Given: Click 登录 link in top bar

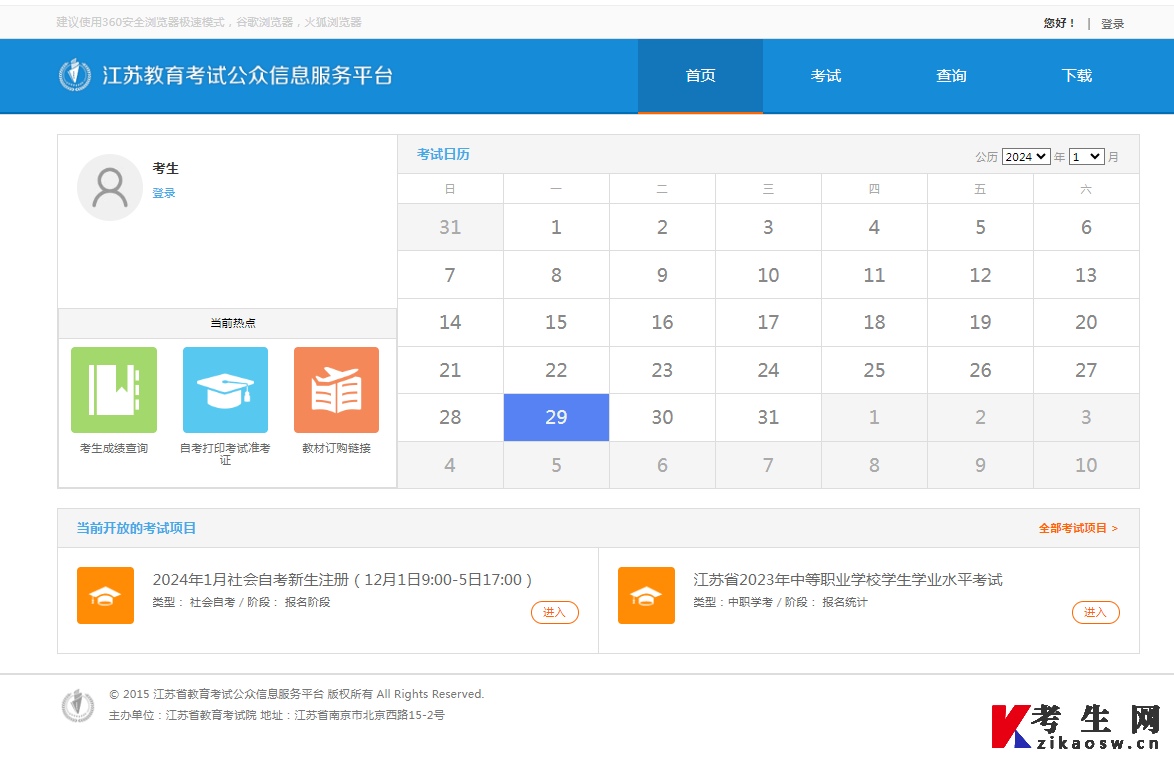Looking at the screenshot, I should coord(1113,24).
